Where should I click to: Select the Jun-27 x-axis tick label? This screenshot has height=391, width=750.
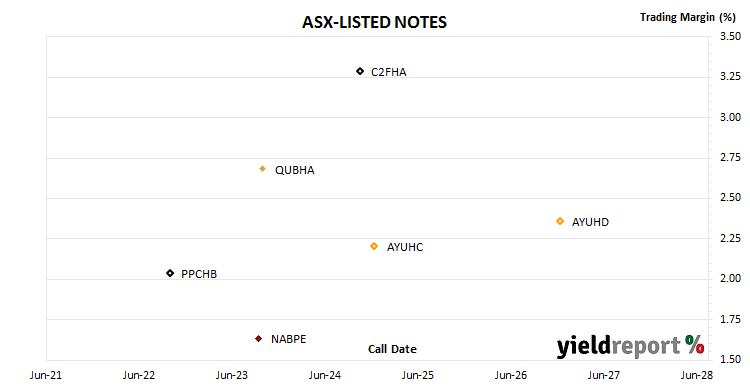point(604,375)
